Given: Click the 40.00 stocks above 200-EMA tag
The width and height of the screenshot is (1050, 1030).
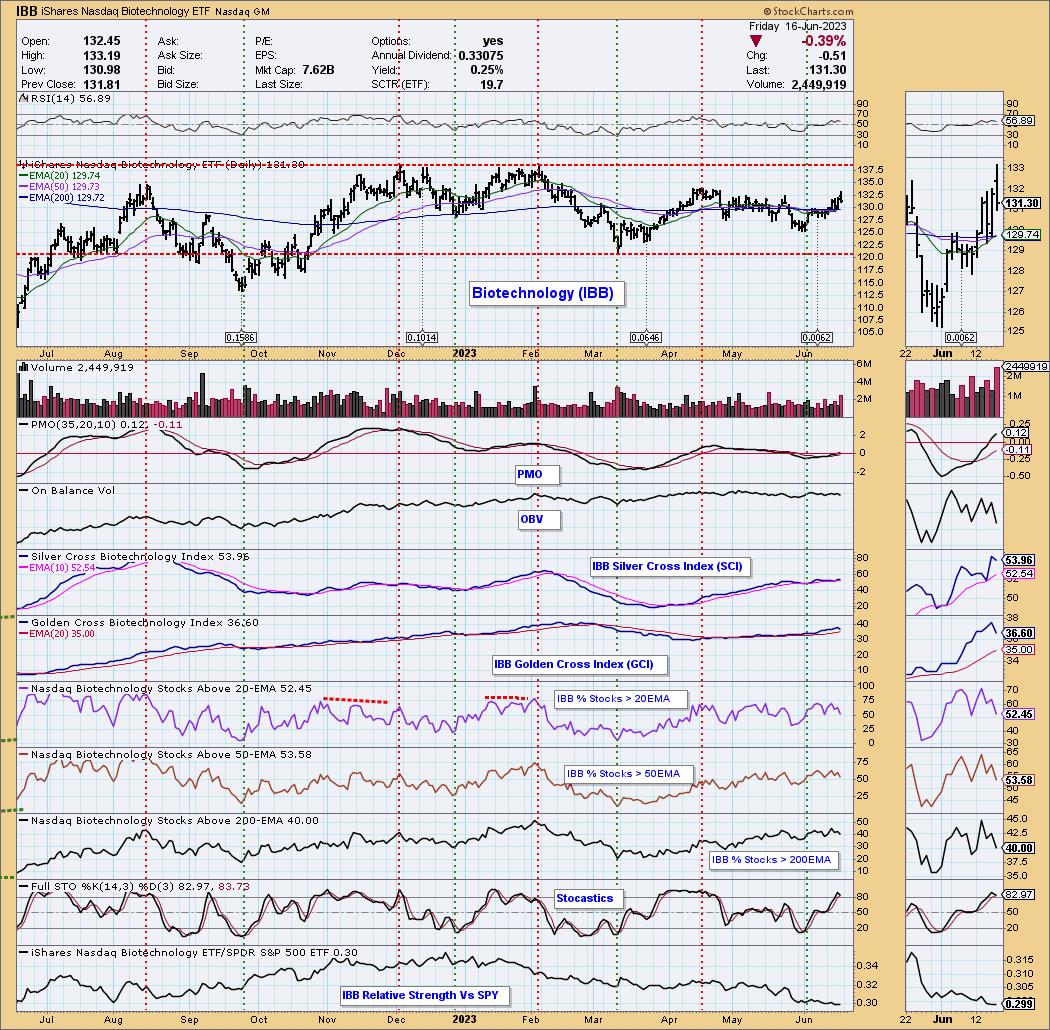Looking at the screenshot, I should [x=1019, y=848].
